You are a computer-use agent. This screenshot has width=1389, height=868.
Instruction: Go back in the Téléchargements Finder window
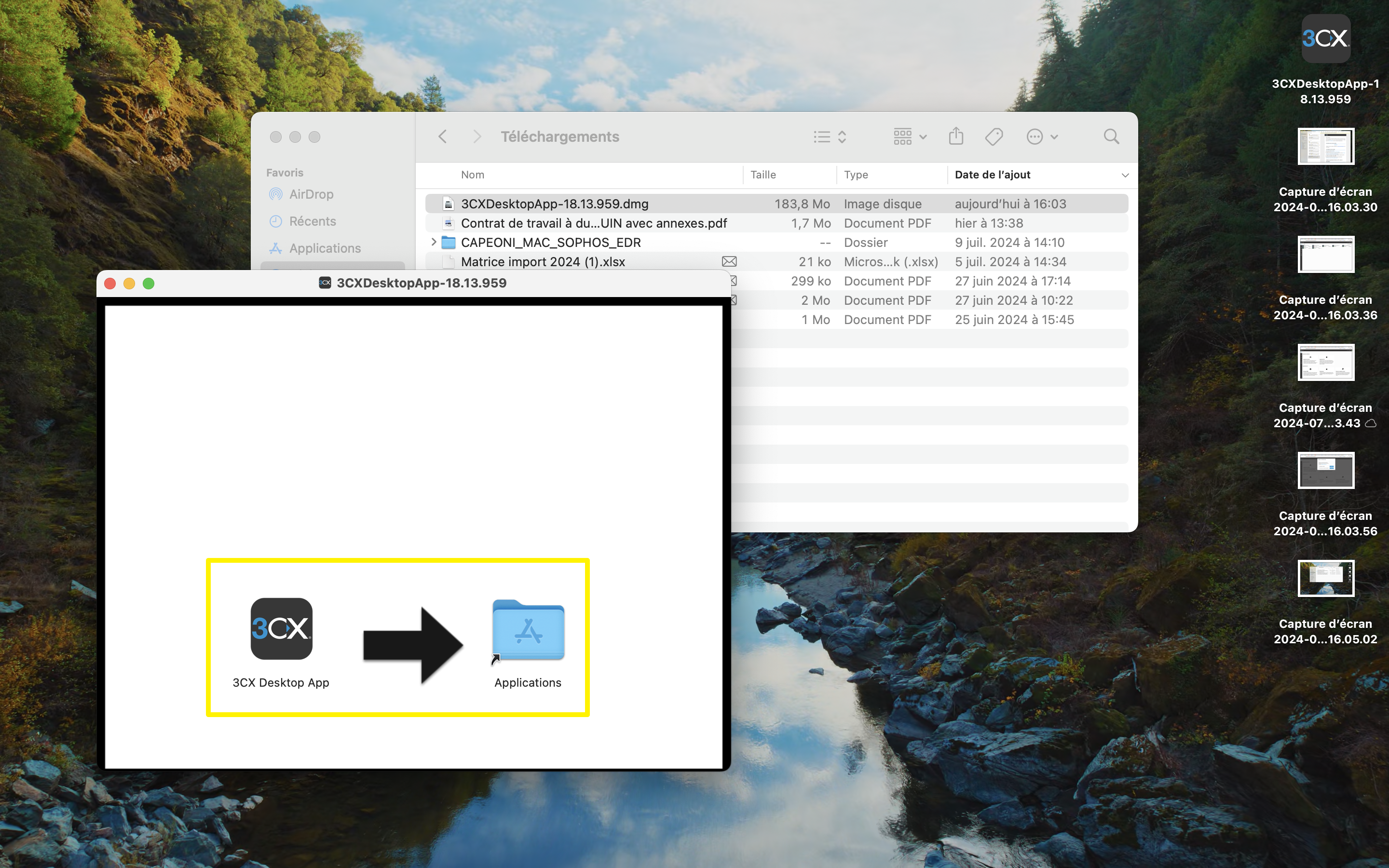tap(443, 136)
